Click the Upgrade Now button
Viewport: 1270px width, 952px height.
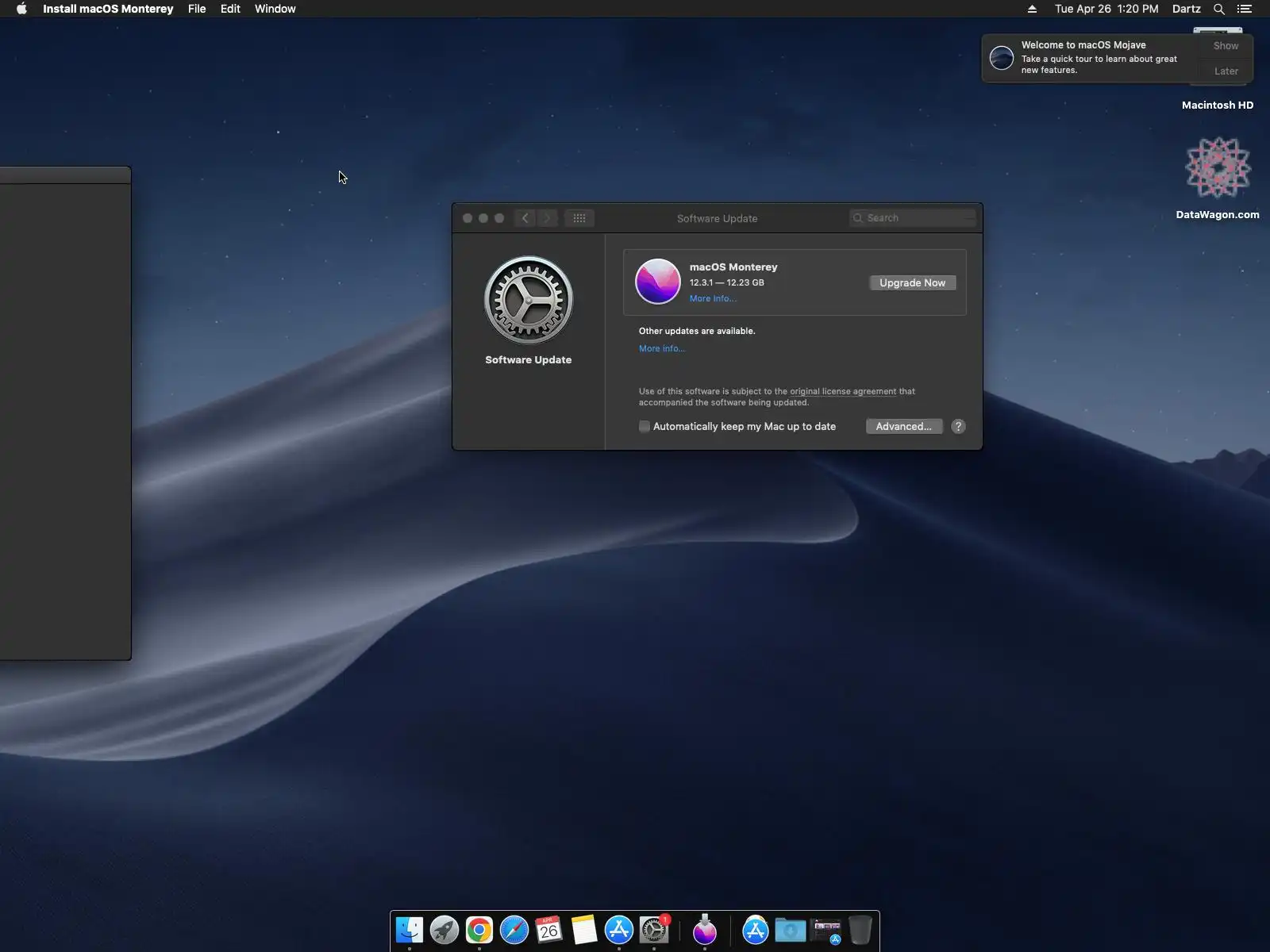point(913,282)
